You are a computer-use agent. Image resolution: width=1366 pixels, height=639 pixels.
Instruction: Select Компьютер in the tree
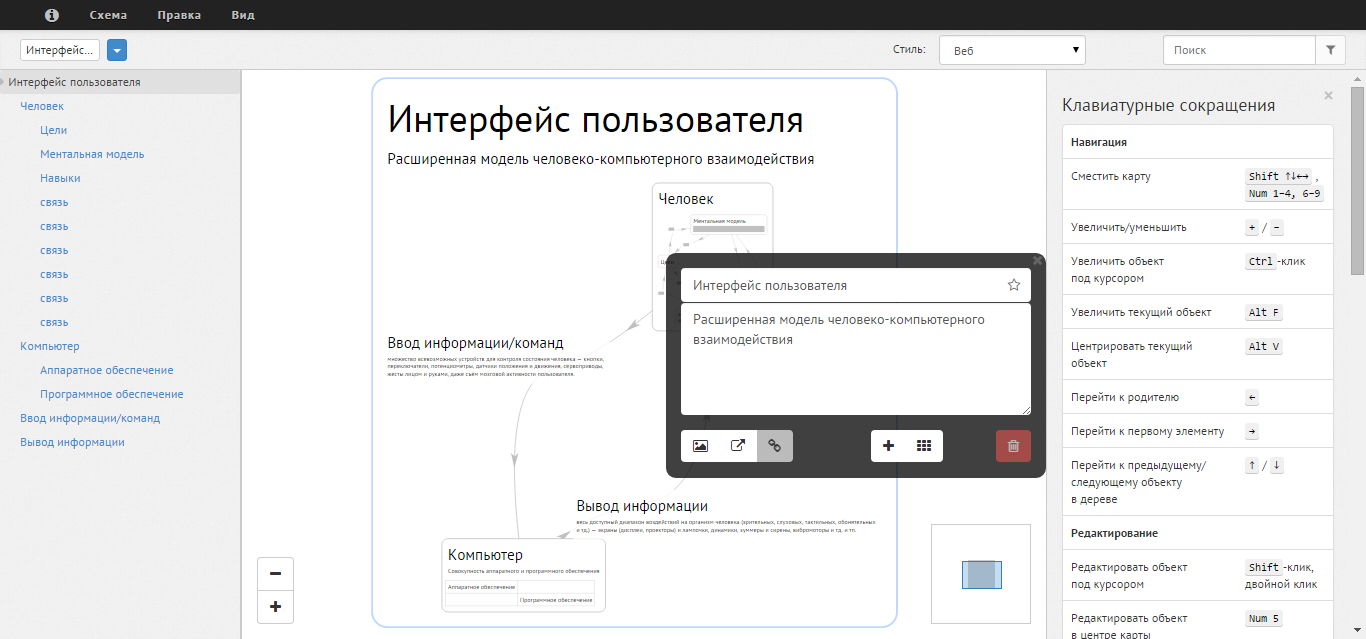click(x=50, y=346)
